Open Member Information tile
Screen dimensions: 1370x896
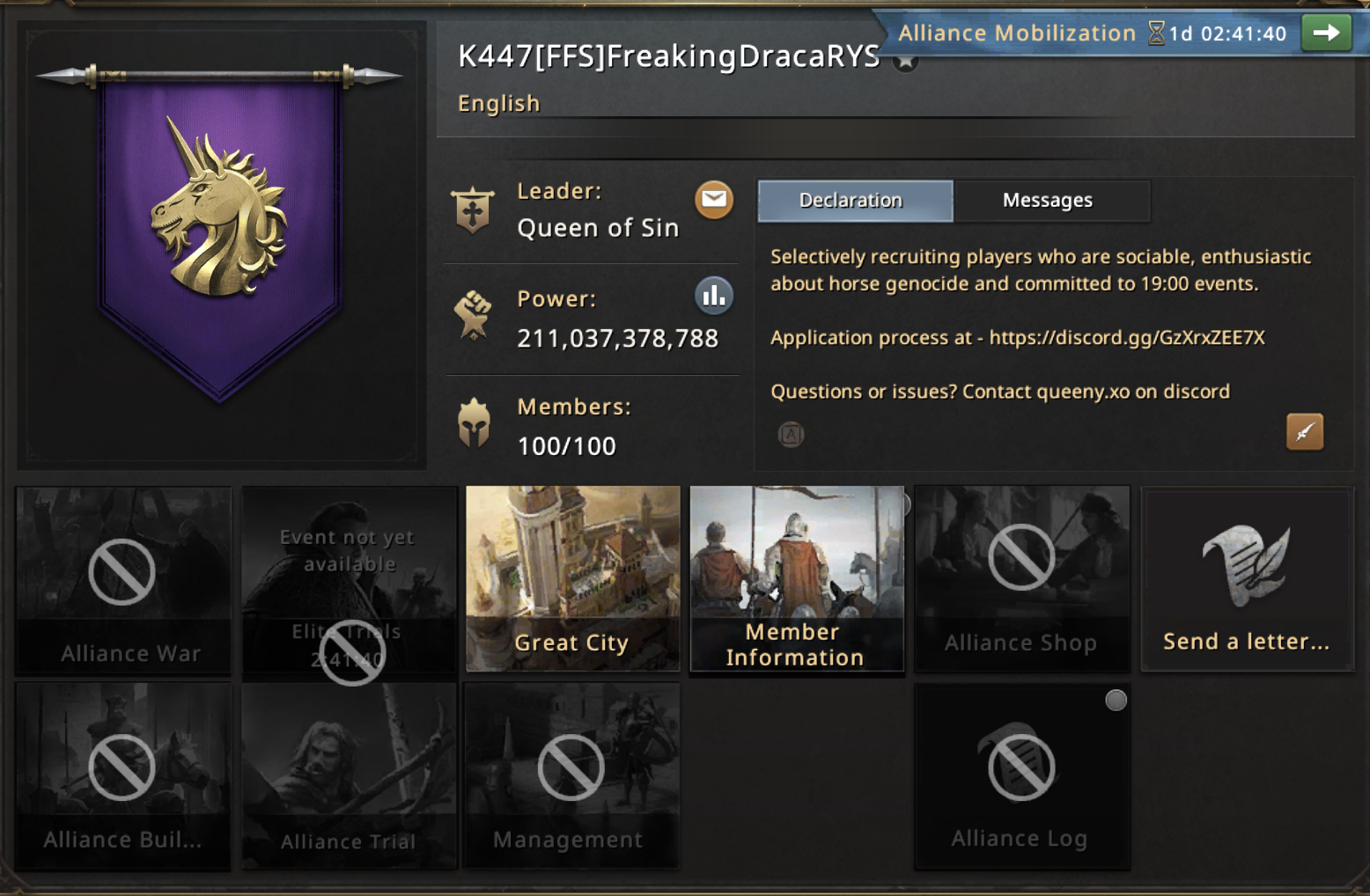click(797, 578)
